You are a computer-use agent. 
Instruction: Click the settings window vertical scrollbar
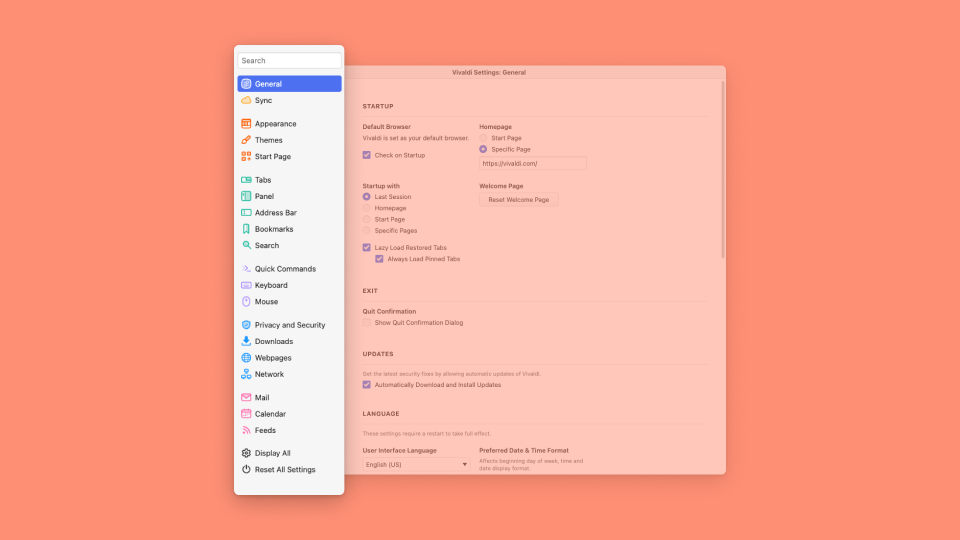coord(723,170)
